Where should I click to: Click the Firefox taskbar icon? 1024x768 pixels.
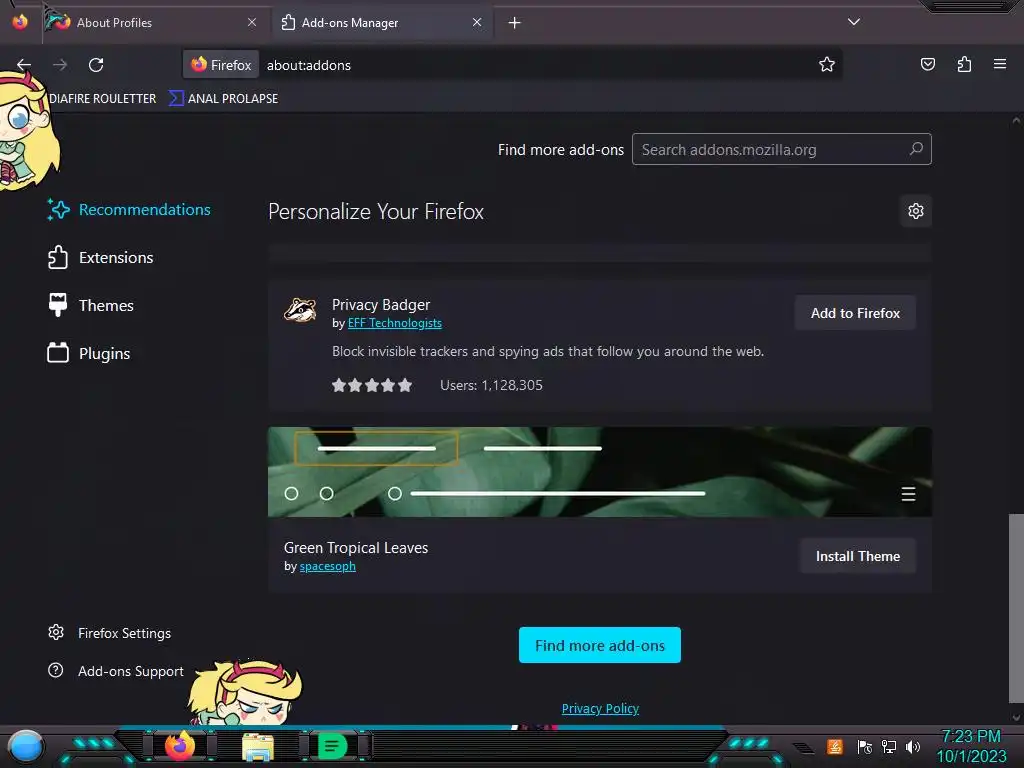(x=180, y=746)
